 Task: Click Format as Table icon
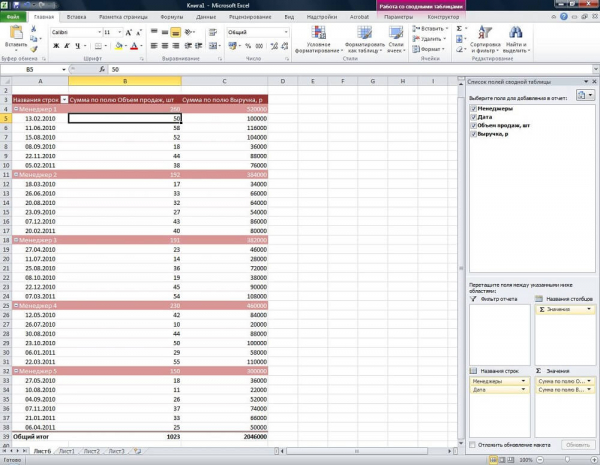point(364,40)
